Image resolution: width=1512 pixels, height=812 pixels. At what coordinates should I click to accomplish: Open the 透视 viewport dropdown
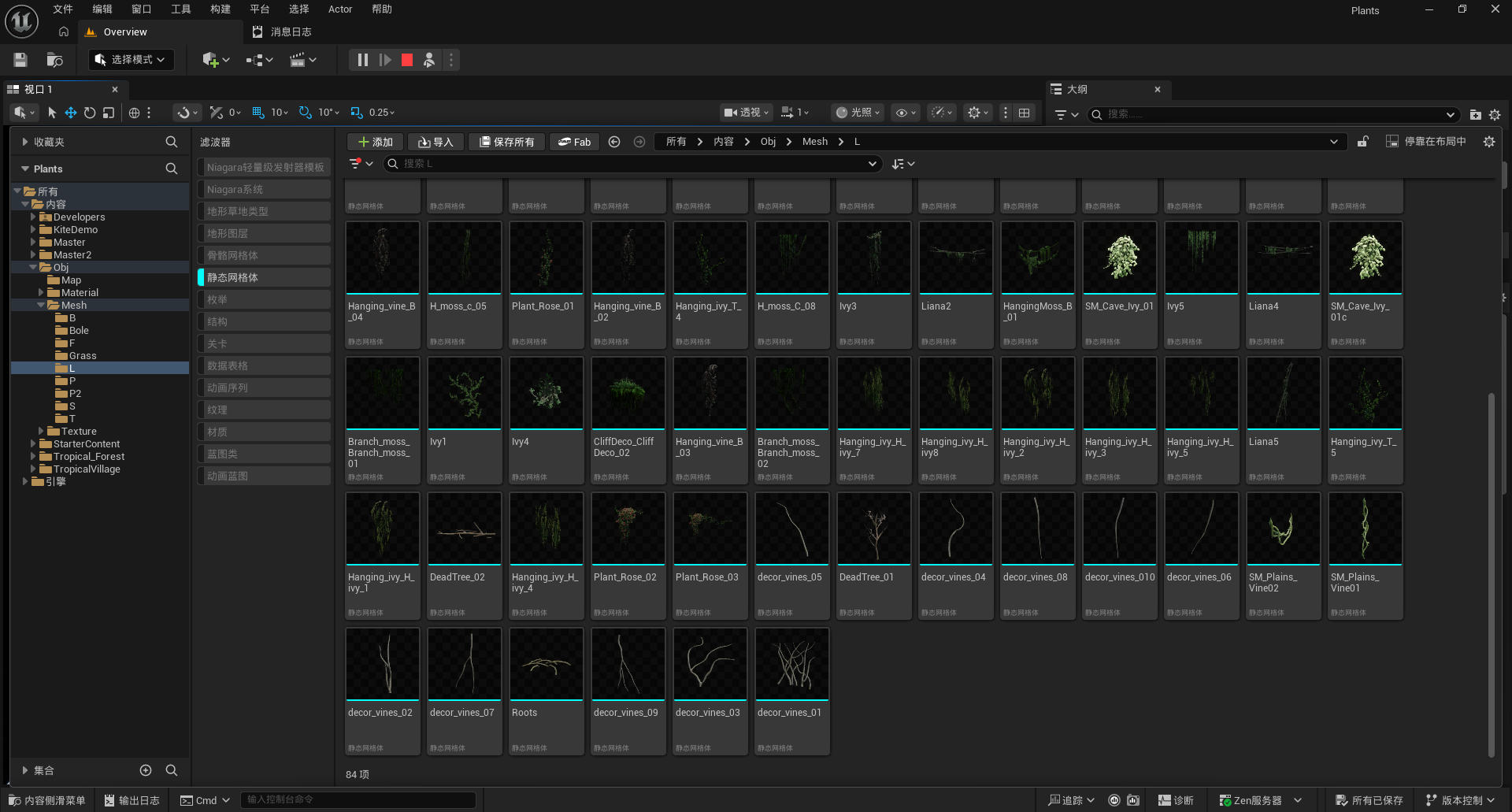click(747, 113)
